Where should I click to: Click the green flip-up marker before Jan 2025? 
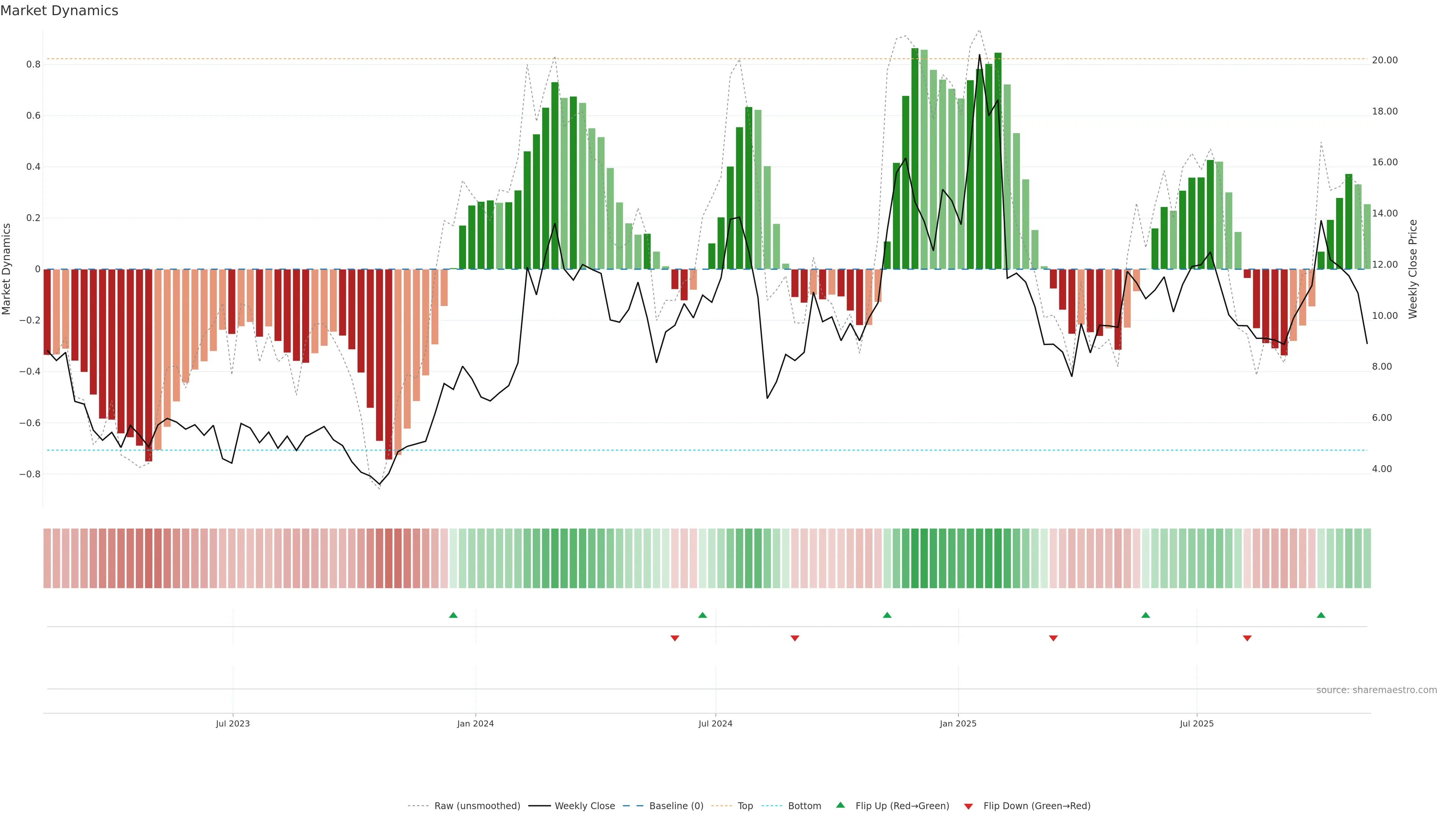(887, 615)
